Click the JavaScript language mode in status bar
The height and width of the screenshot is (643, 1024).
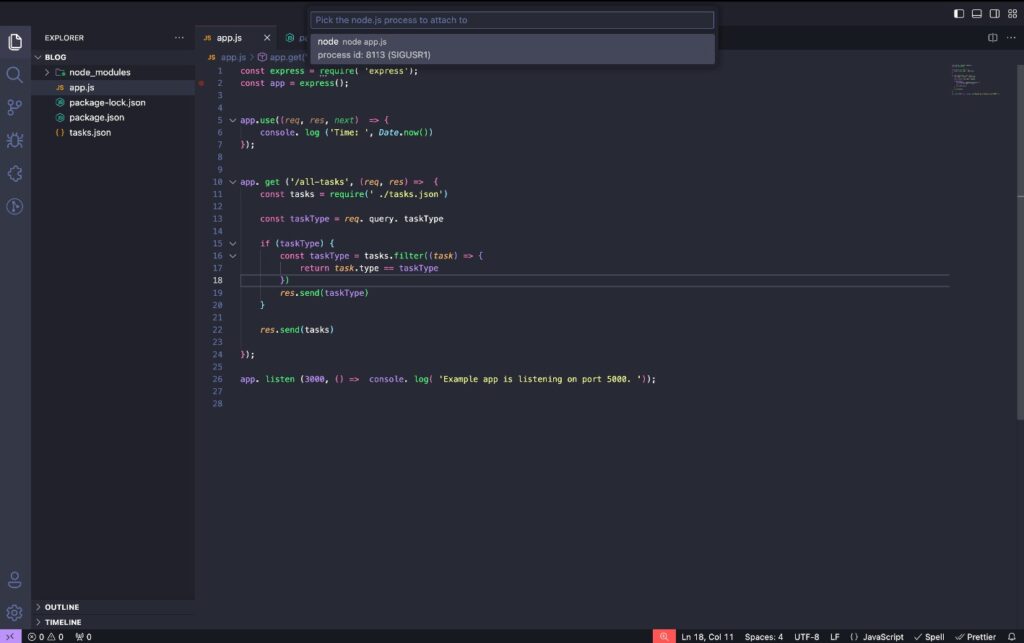(x=876, y=636)
